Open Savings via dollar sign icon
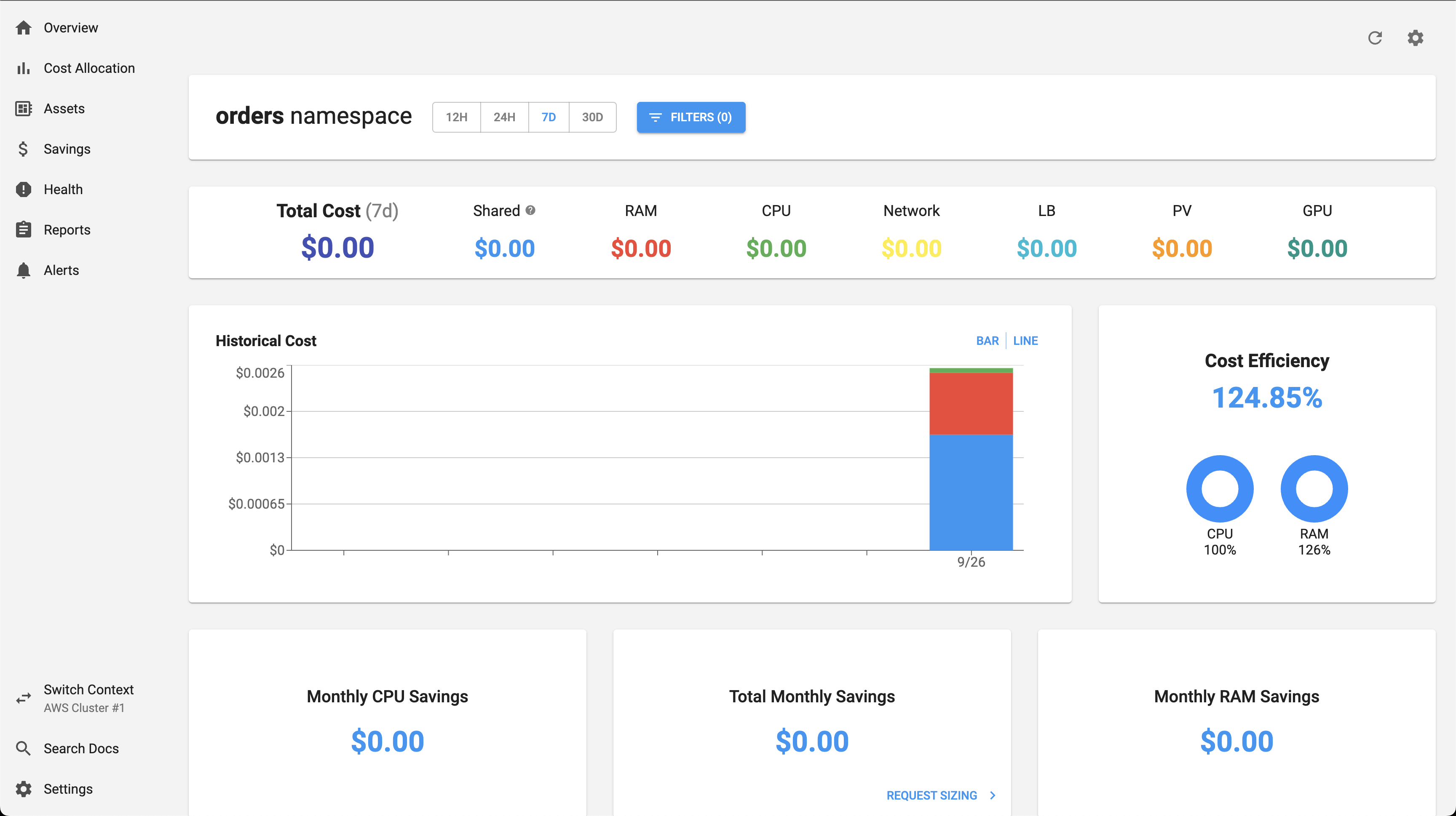 [x=23, y=149]
